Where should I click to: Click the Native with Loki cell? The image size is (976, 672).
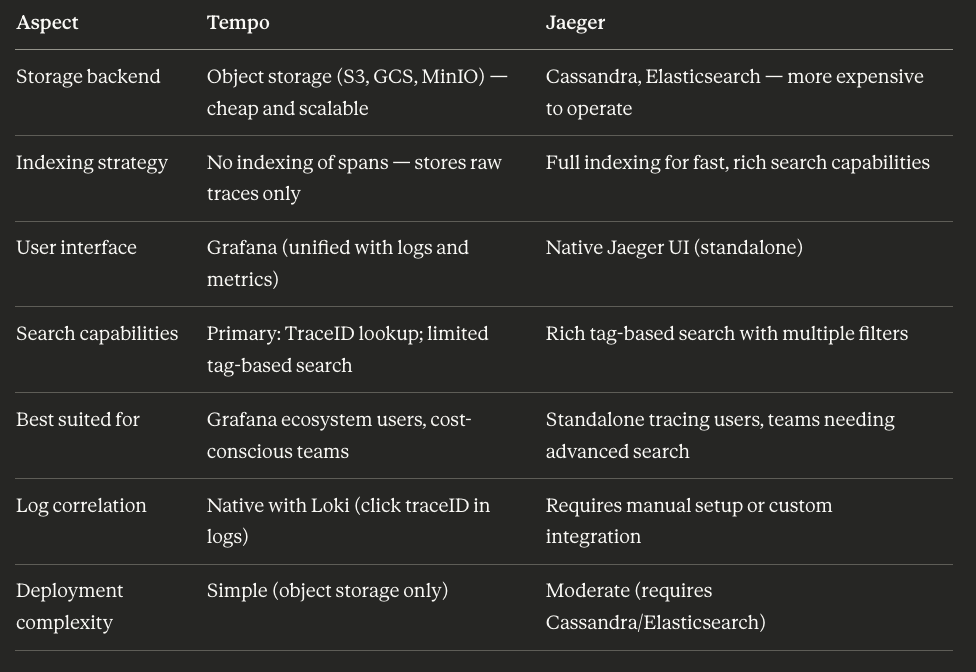tap(349, 521)
